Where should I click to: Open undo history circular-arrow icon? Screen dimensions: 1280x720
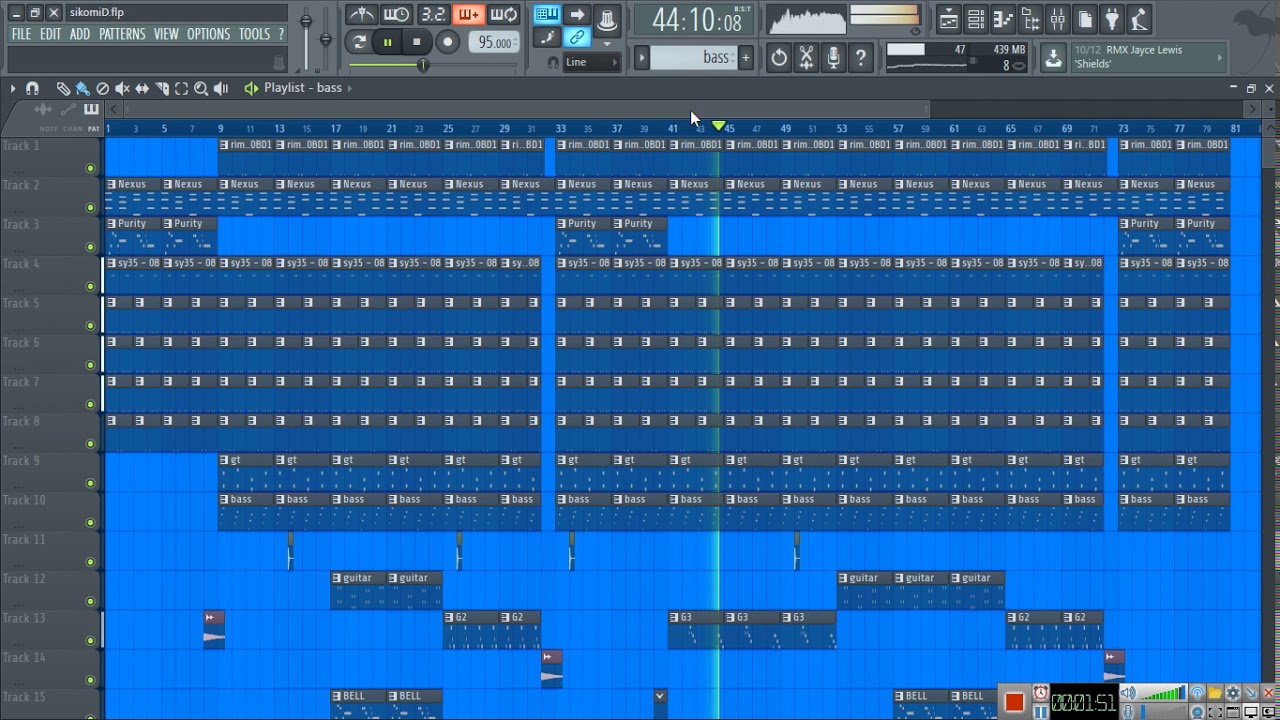tap(779, 58)
